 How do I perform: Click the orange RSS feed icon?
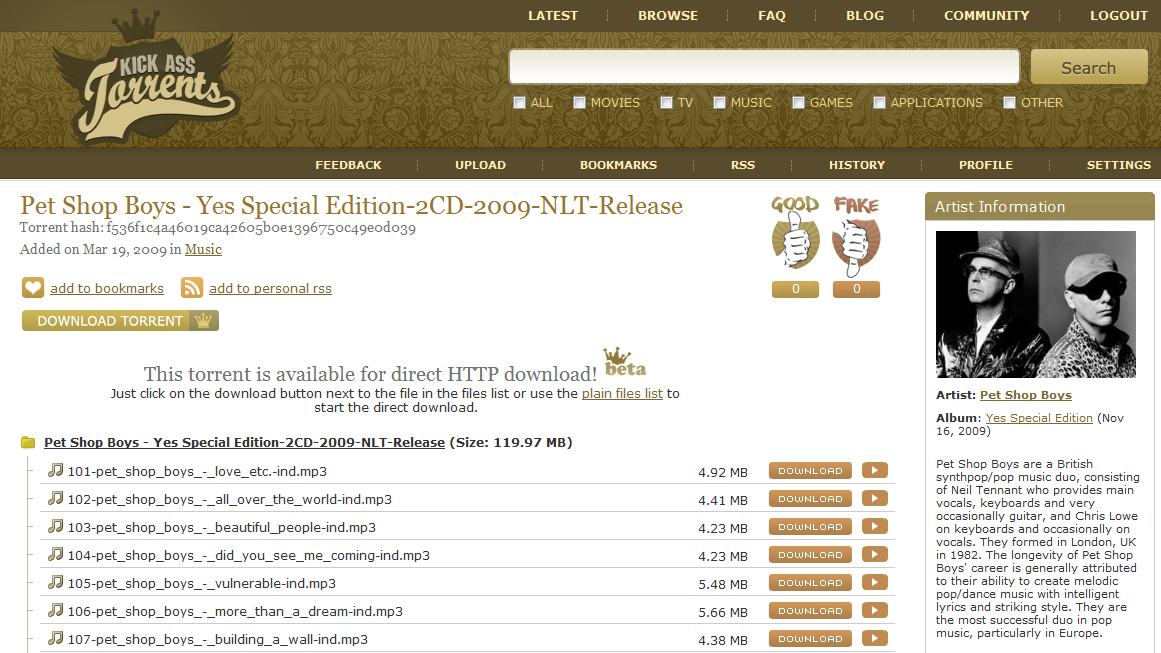pyautogui.click(x=192, y=287)
